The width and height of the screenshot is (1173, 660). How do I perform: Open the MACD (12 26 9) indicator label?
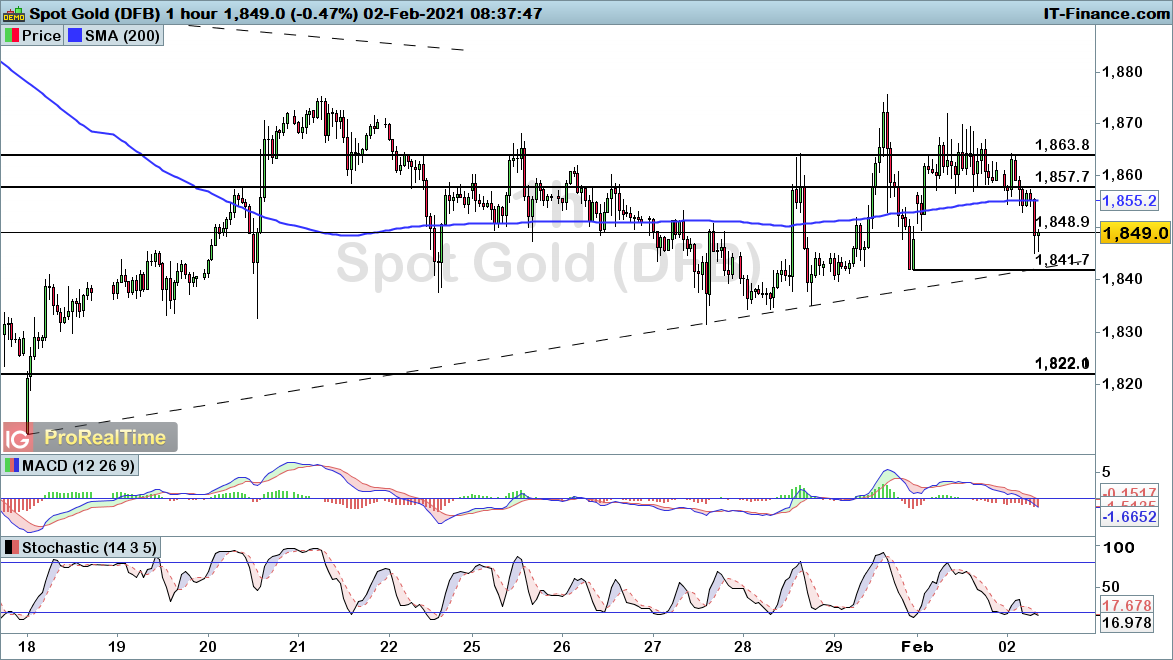pyautogui.click(x=79, y=466)
